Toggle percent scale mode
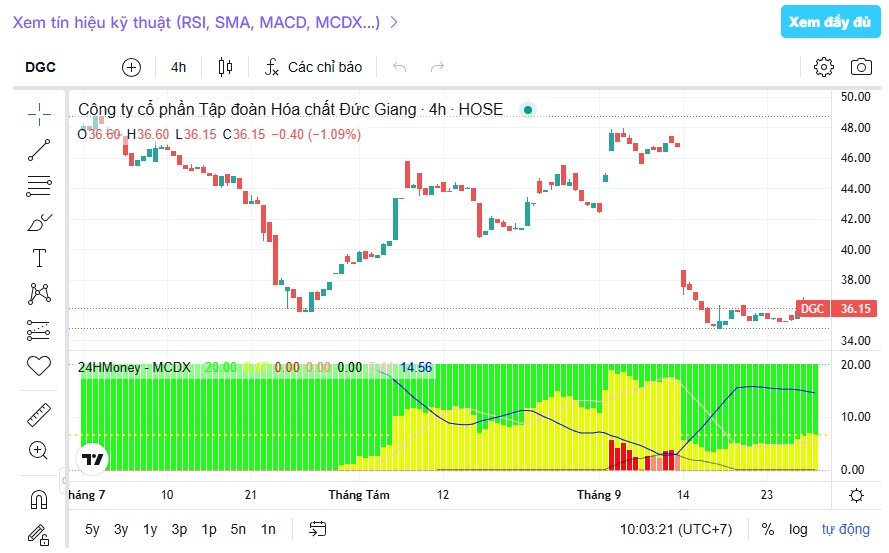This screenshot has width=889, height=553. tap(768, 529)
